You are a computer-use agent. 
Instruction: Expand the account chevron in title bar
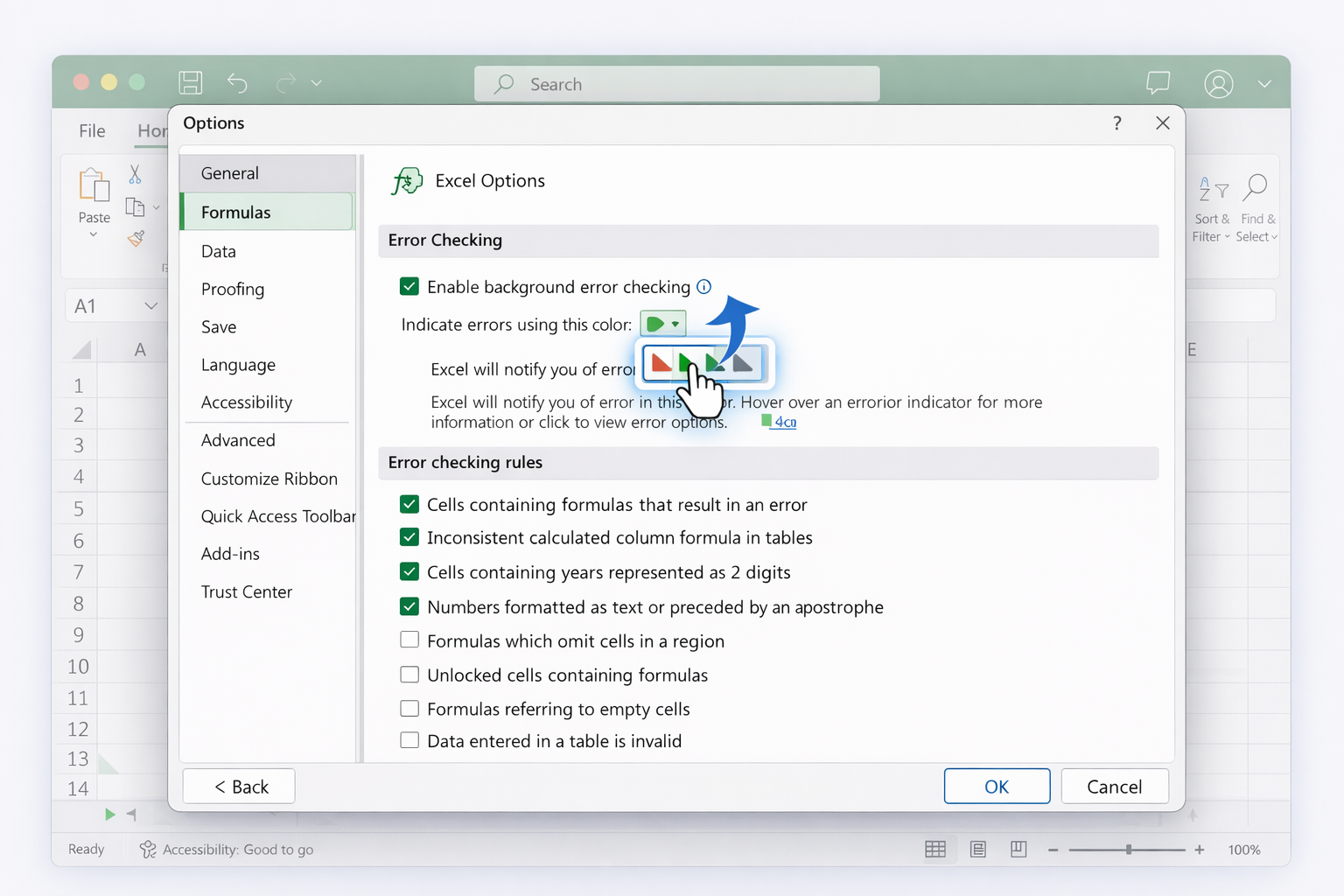1264,84
